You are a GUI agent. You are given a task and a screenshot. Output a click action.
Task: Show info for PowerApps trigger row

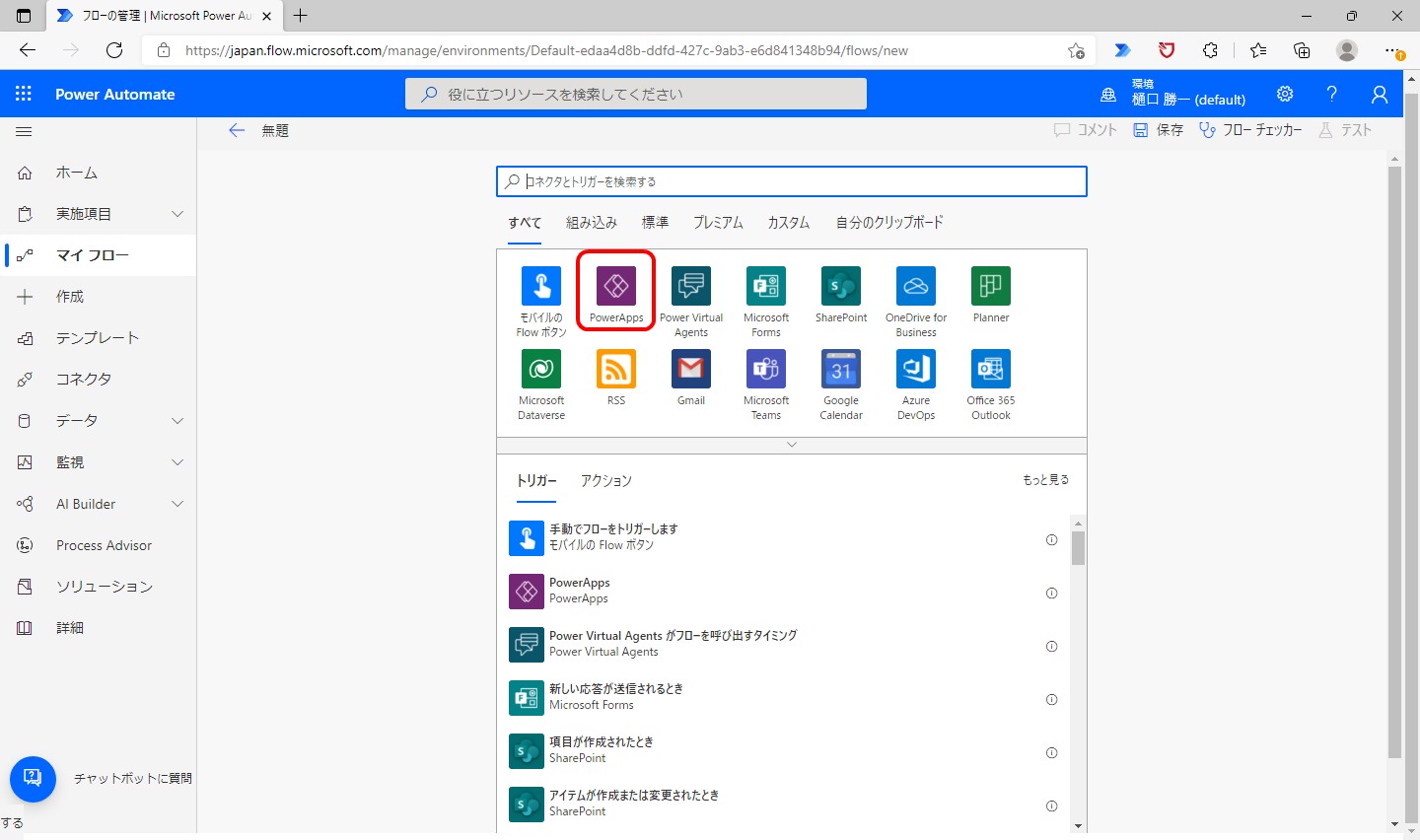[1051, 593]
